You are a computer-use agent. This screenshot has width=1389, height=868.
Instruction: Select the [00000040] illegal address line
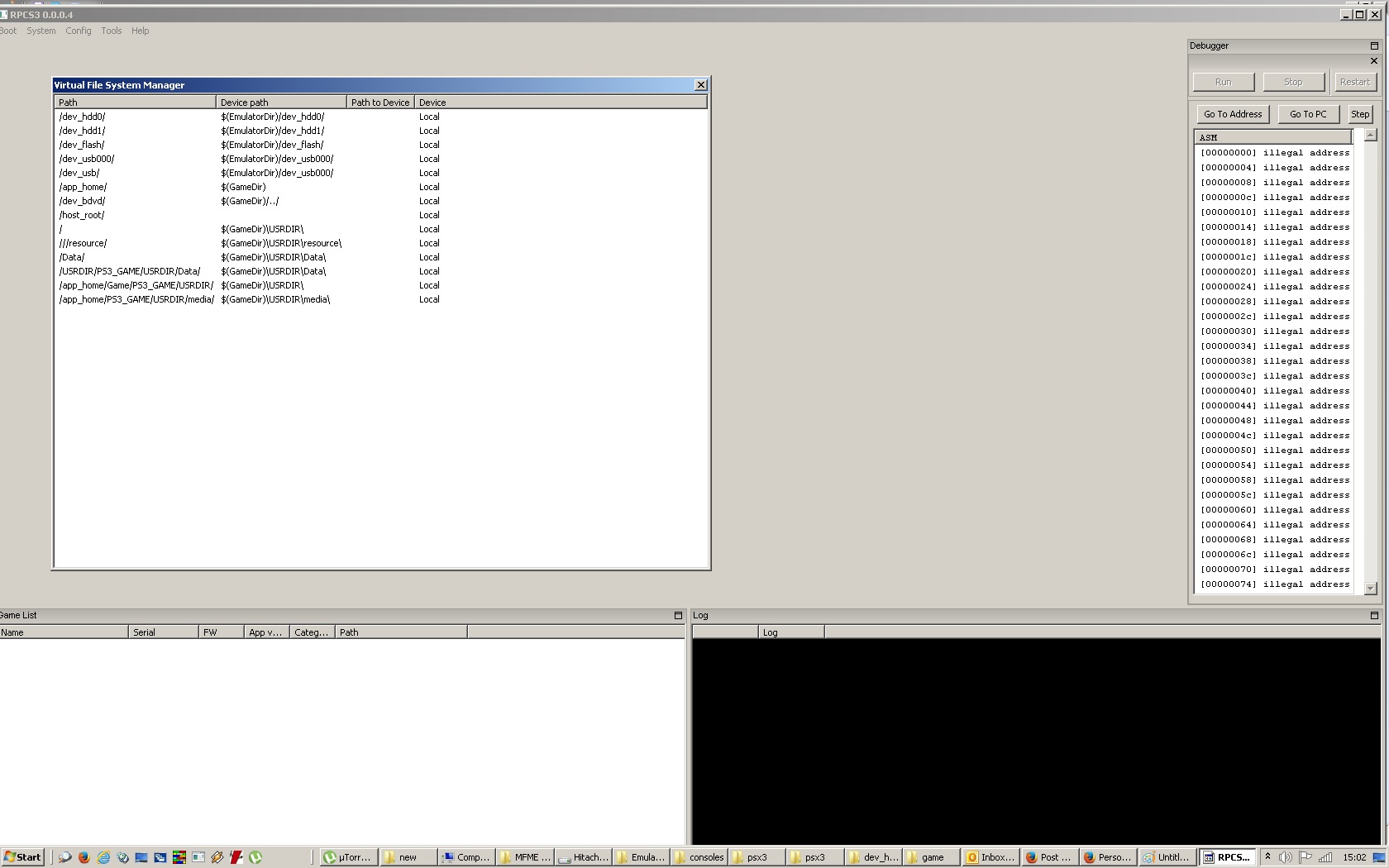[x=1274, y=391]
